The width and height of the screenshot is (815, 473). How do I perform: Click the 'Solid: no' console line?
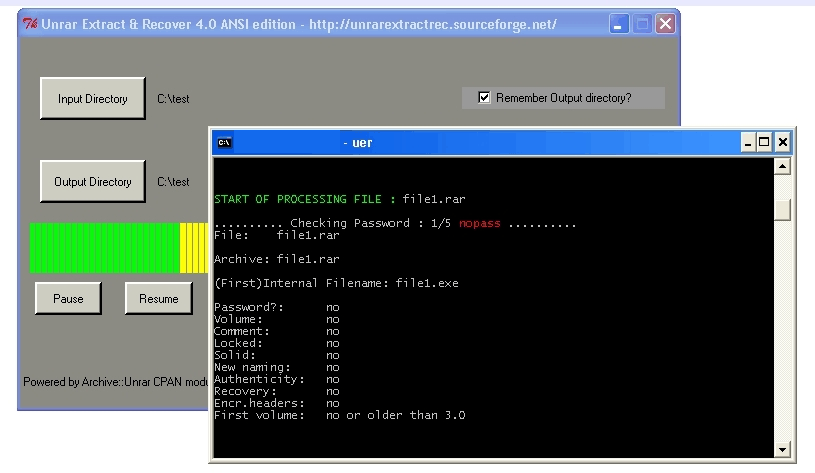click(277, 355)
